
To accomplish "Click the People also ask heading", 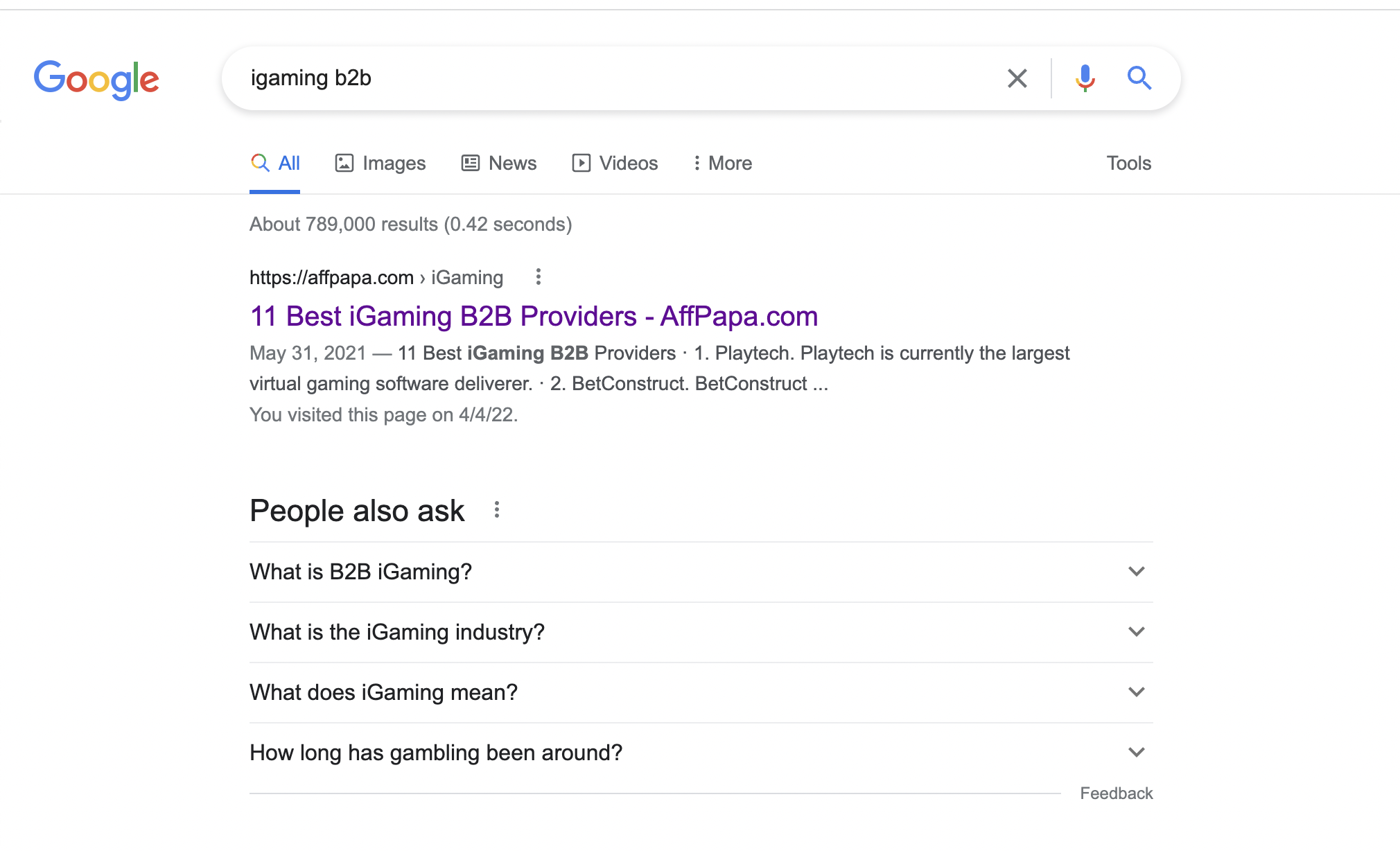I will [357, 511].
